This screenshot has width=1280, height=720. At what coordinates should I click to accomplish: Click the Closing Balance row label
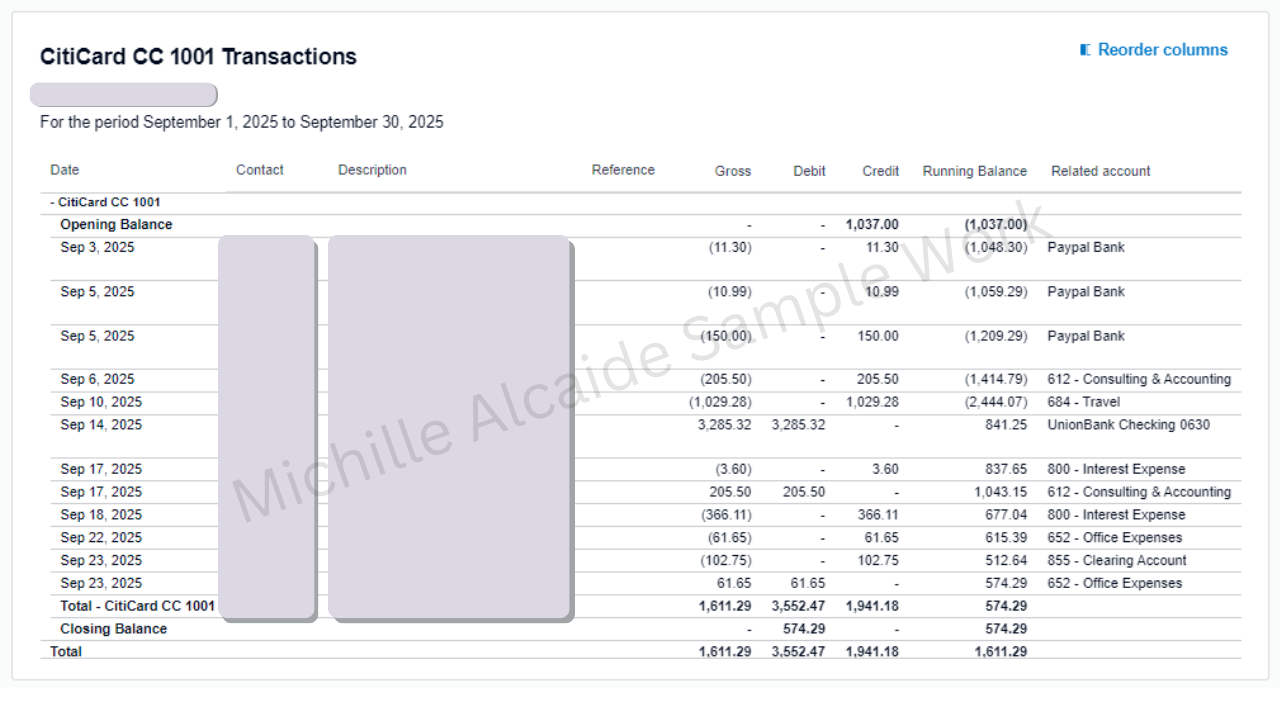pyautogui.click(x=113, y=629)
